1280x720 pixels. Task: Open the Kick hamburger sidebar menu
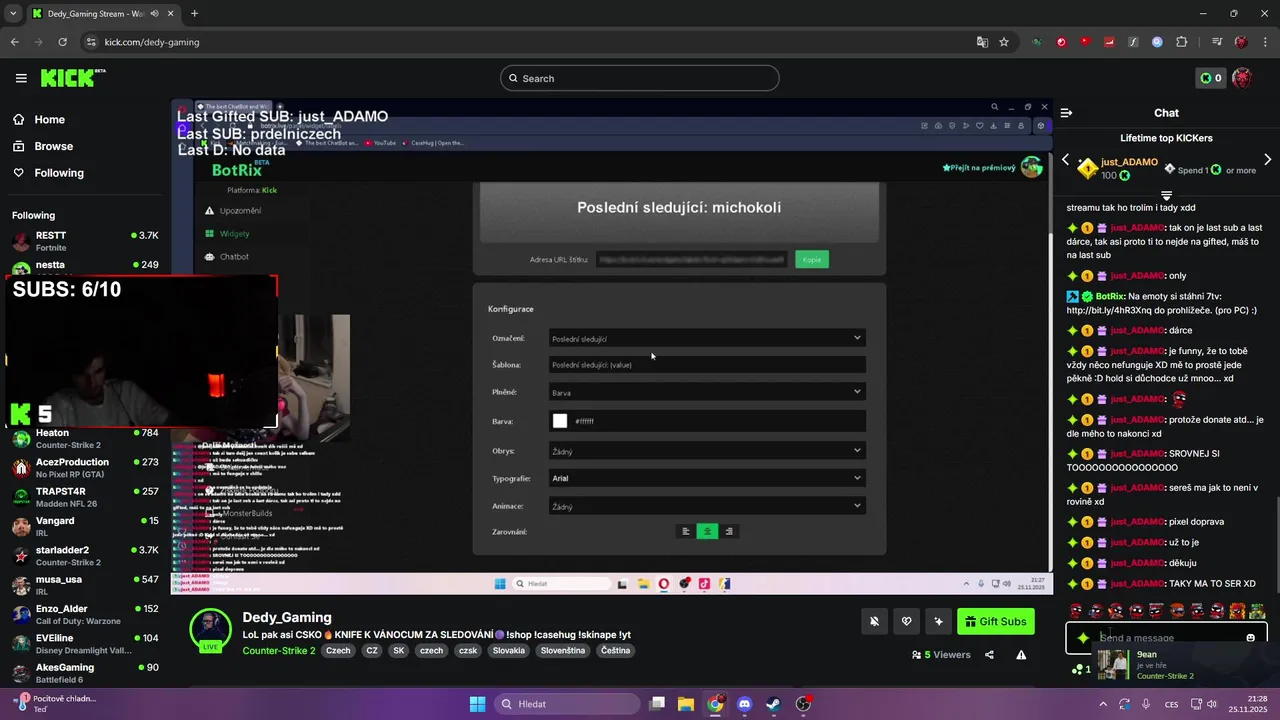[x=21, y=78]
